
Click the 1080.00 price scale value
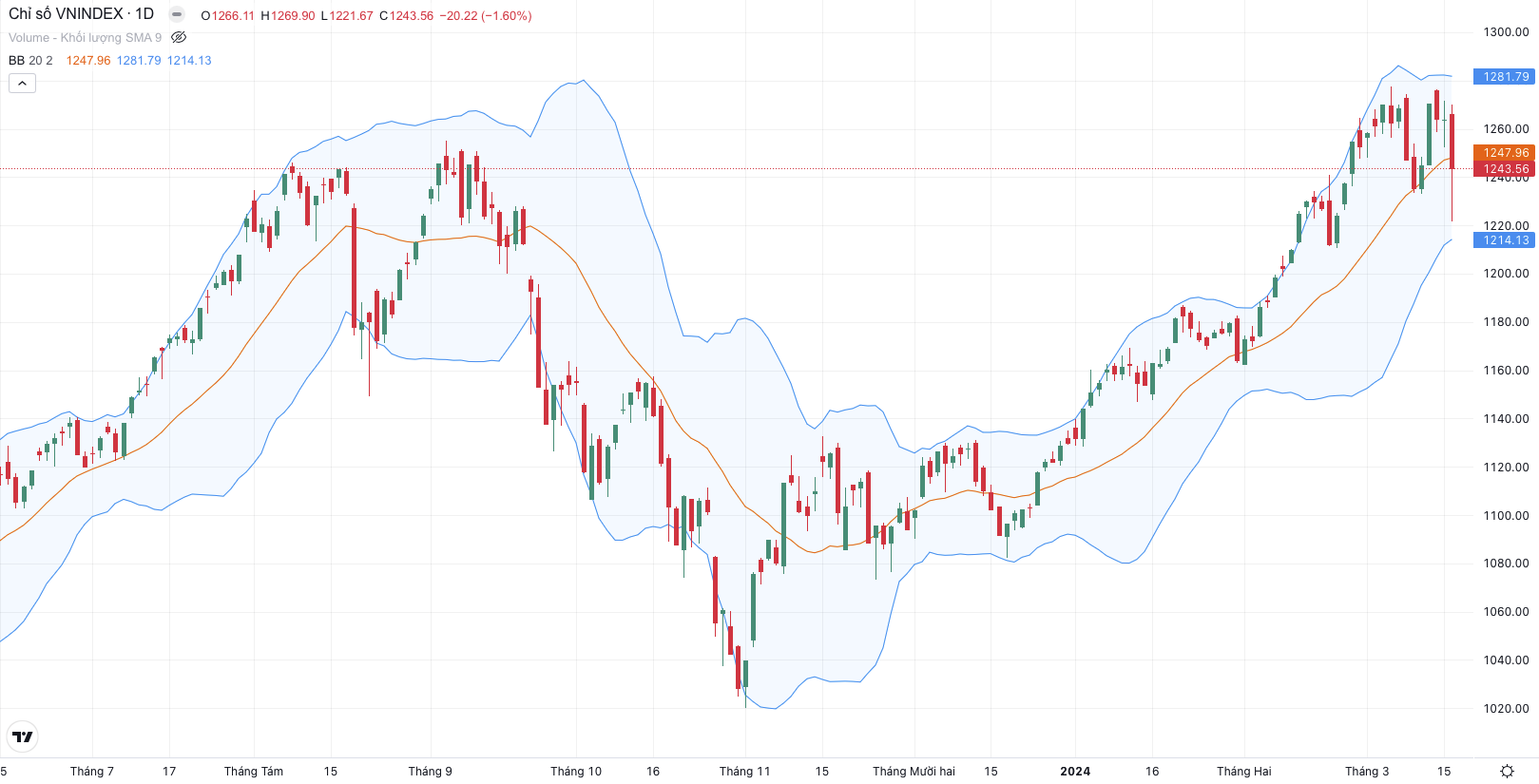(x=1506, y=563)
